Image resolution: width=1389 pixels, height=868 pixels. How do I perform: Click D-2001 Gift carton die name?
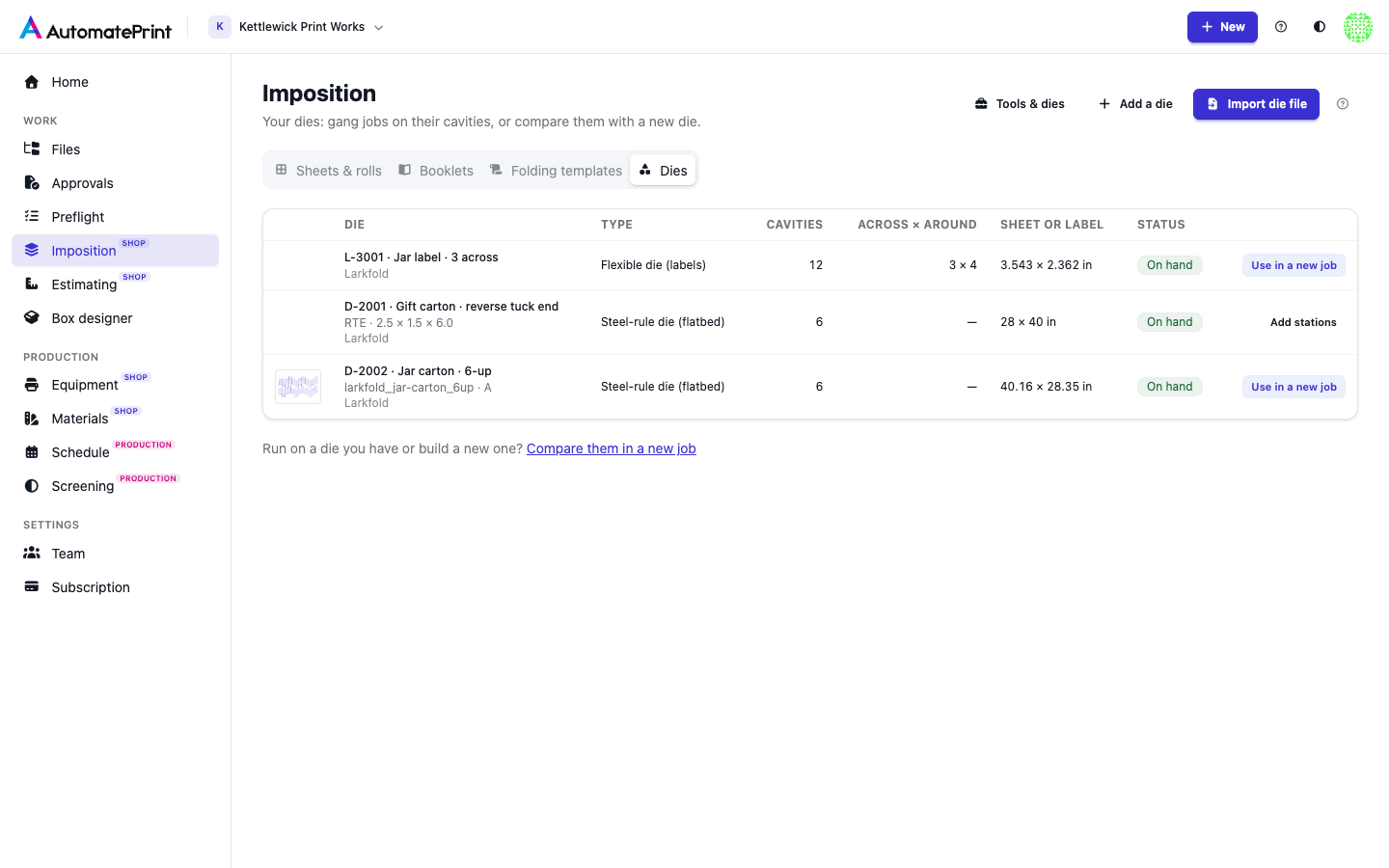click(x=451, y=307)
